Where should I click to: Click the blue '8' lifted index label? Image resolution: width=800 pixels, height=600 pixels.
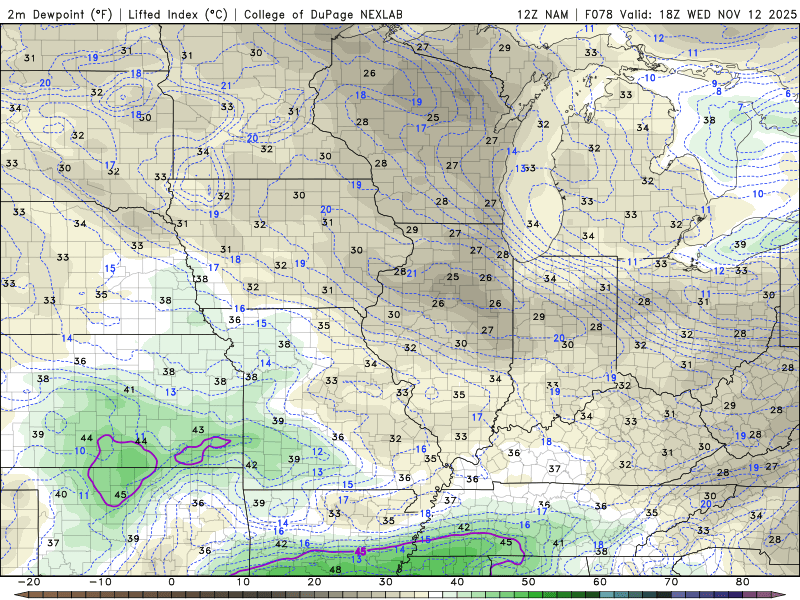click(719, 91)
